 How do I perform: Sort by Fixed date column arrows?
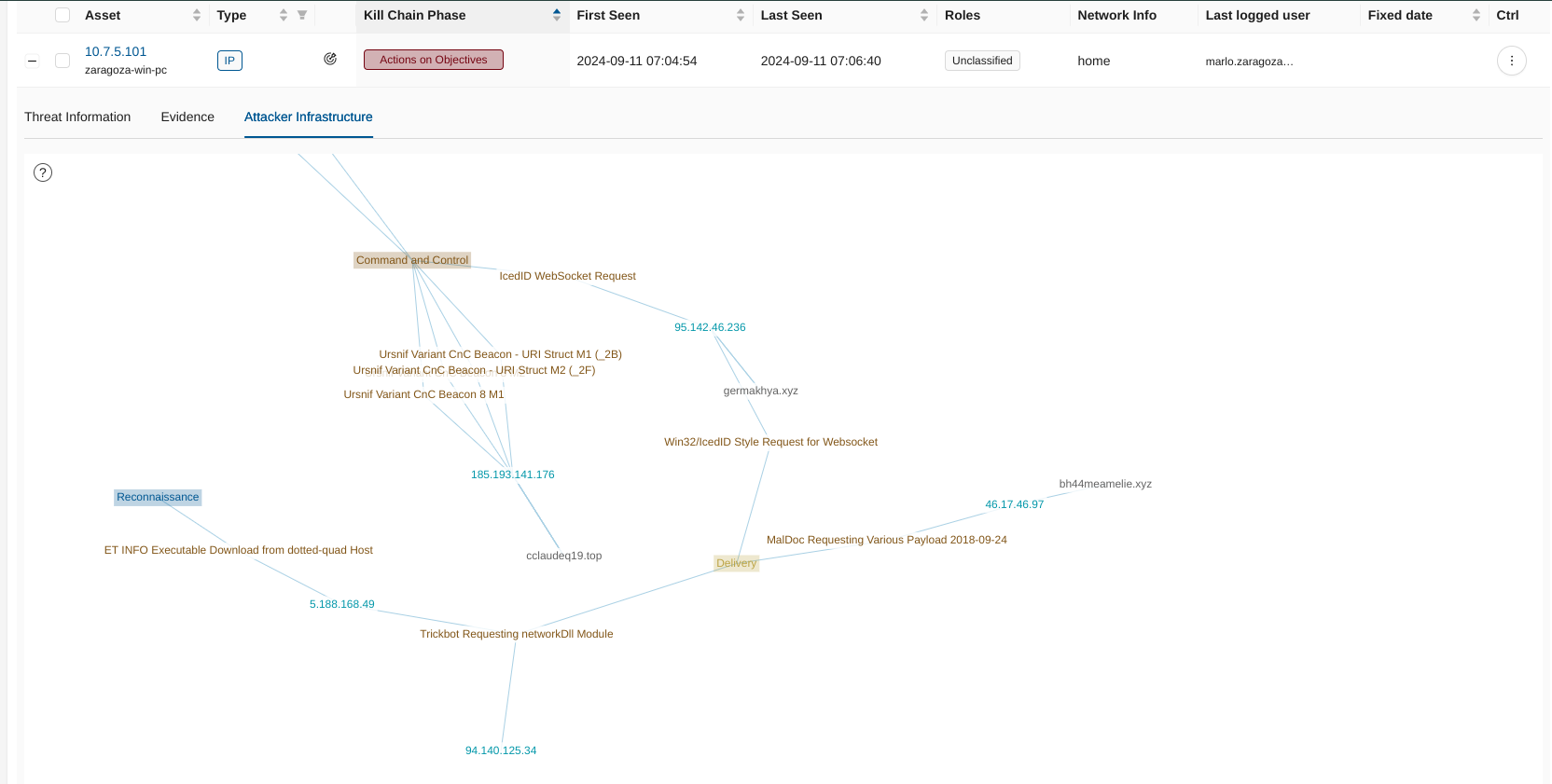(x=1476, y=15)
